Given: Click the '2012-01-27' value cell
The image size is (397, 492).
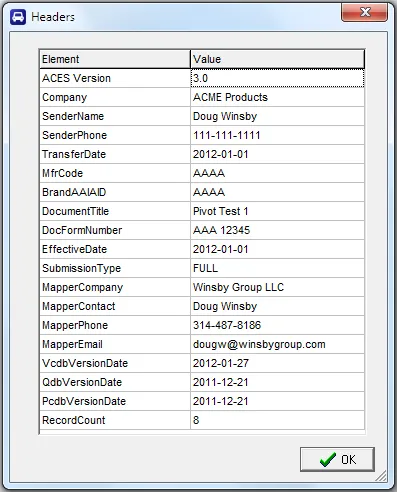Looking at the screenshot, I should [277, 363].
